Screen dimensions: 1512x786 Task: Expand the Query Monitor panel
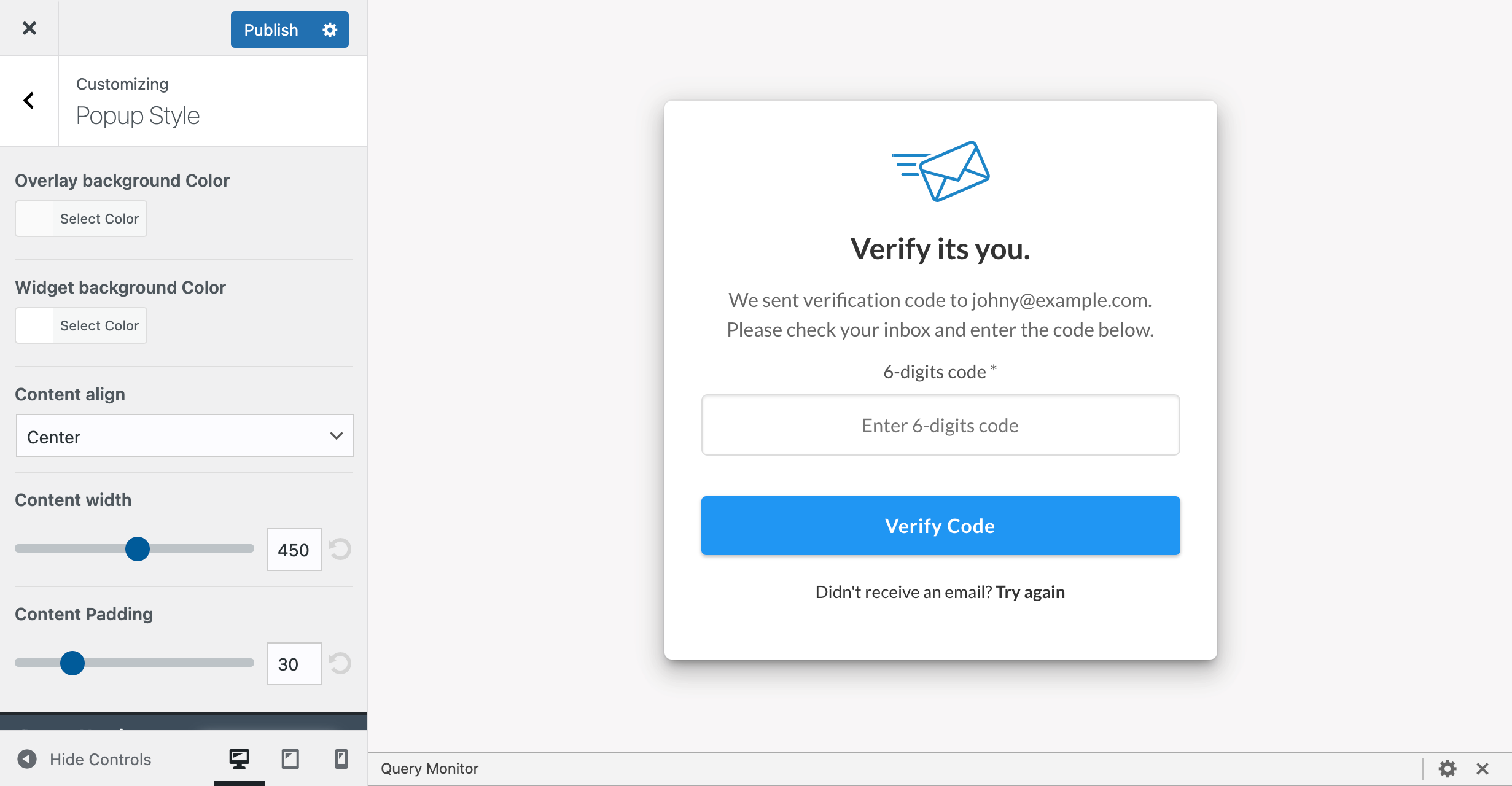coord(429,768)
